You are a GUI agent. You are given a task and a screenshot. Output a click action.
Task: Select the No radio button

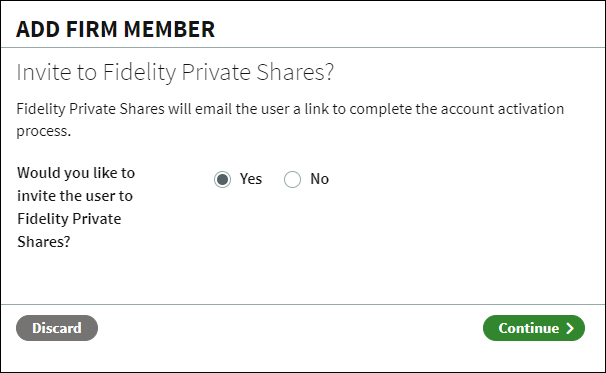292,179
